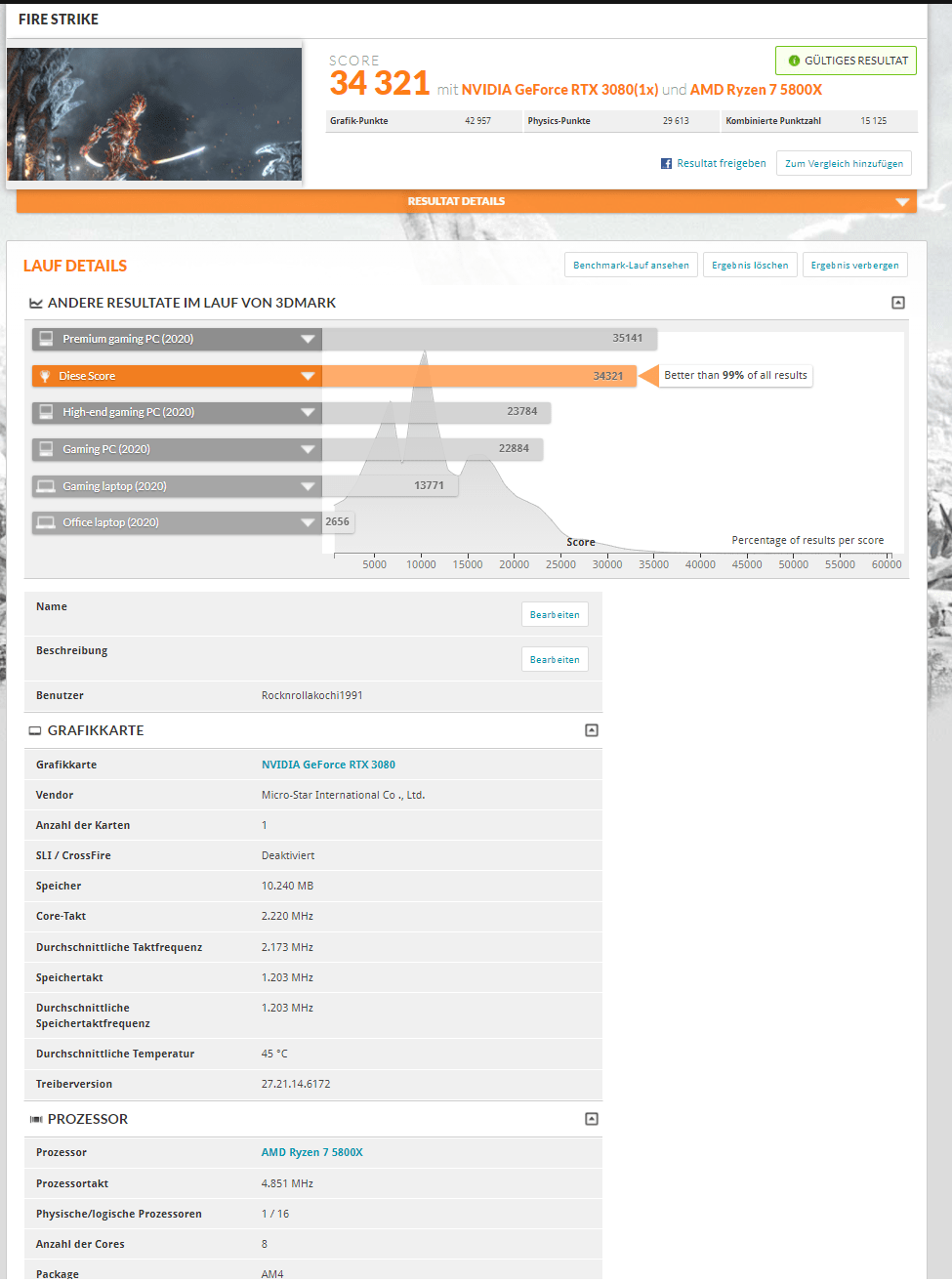Click the average clock value 2.173 MHz

(x=287, y=948)
